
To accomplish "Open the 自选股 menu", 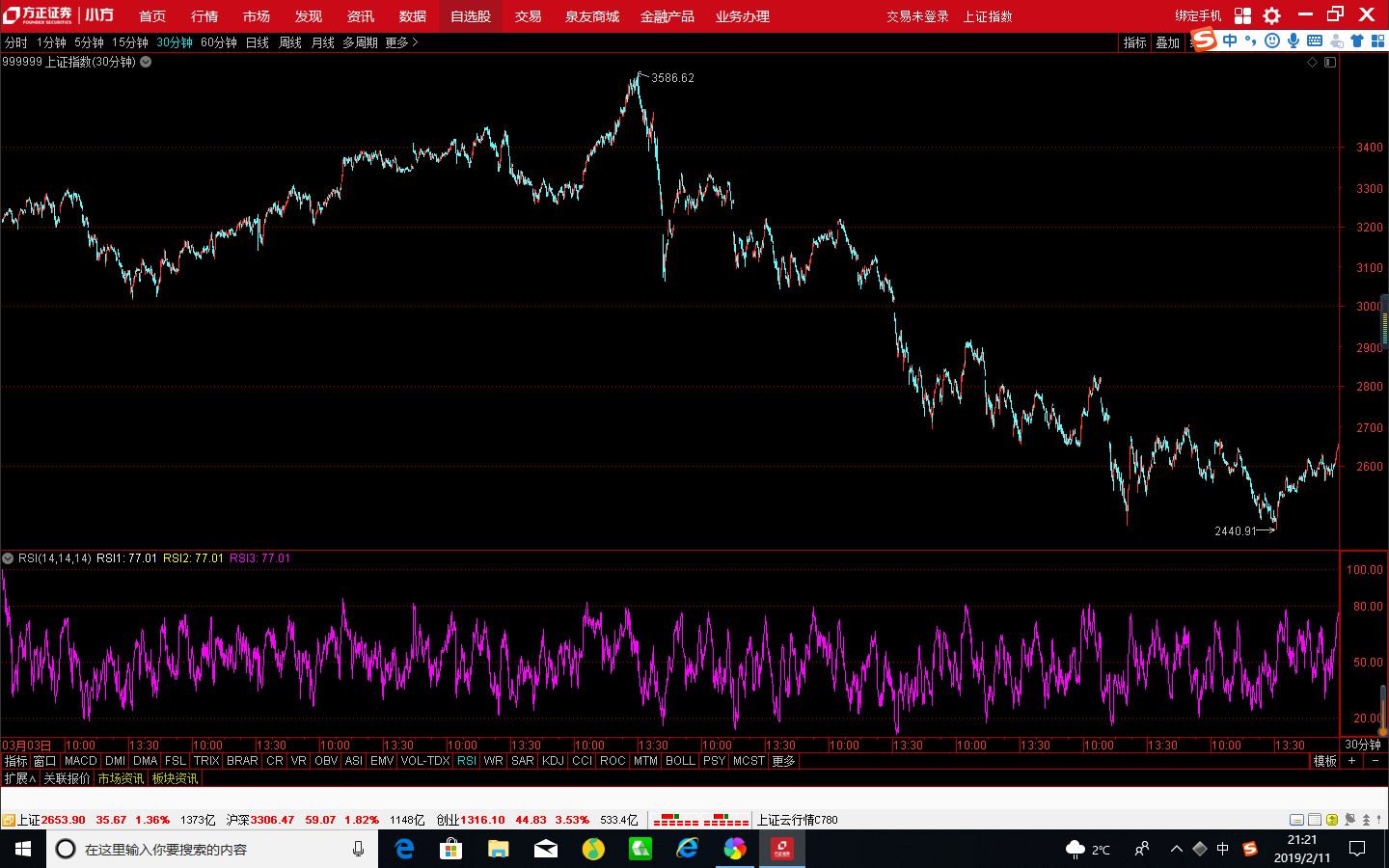I will (x=471, y=16).
